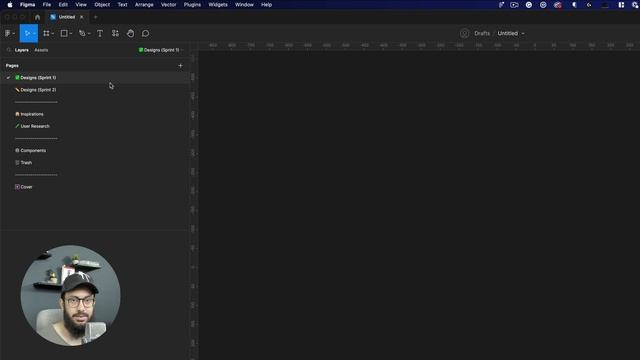This screenshot has height=360, width=640.
Task: Open the Figma main menu icon
Action: pos(8,33)
